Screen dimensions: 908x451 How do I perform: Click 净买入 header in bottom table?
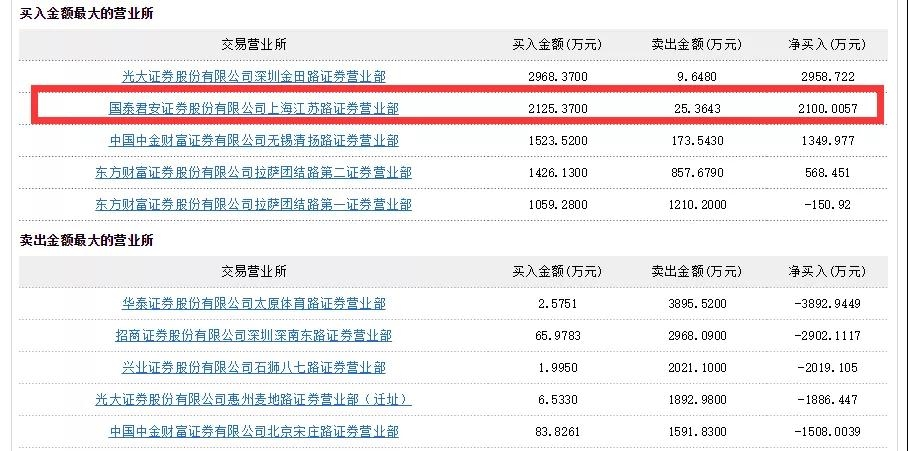(827, 271)
